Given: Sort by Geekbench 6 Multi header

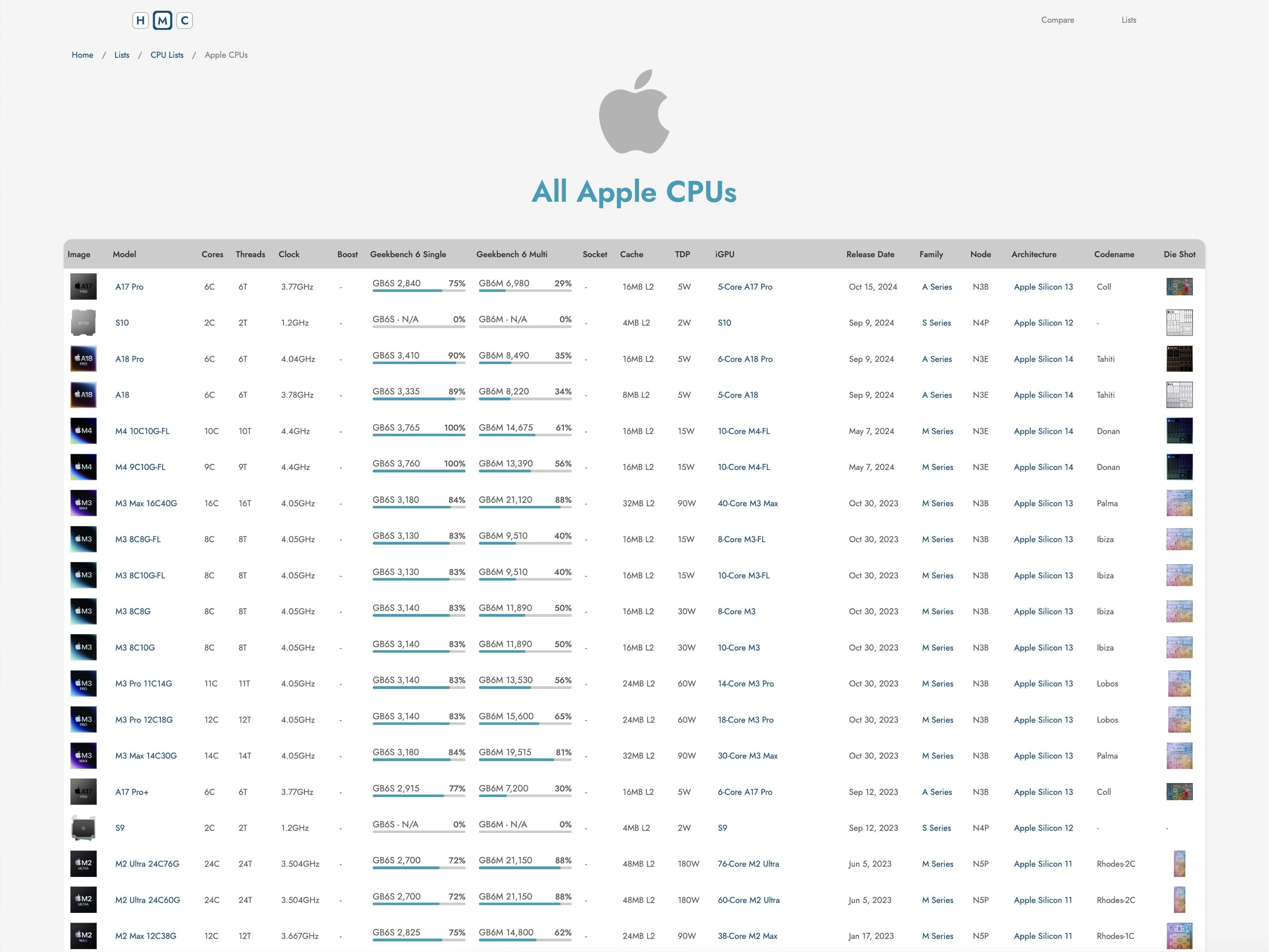Looking at the screenshot, I should click(512, 254).
